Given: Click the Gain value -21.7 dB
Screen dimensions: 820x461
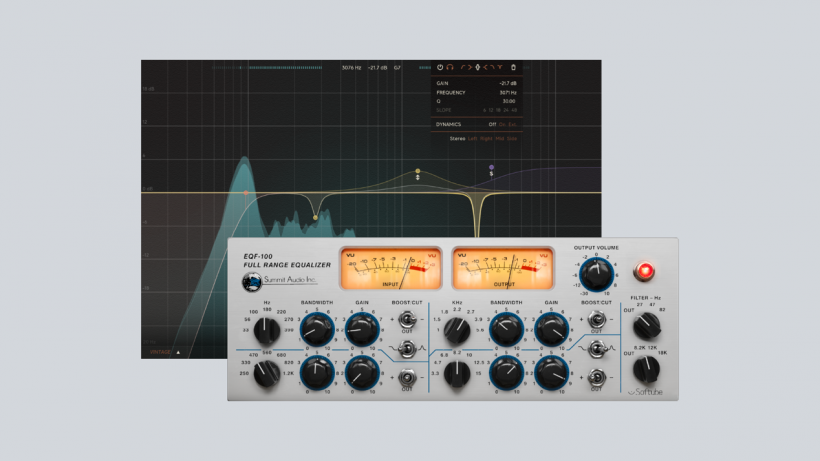Looking at the screenshot, I should pos(507,83).
